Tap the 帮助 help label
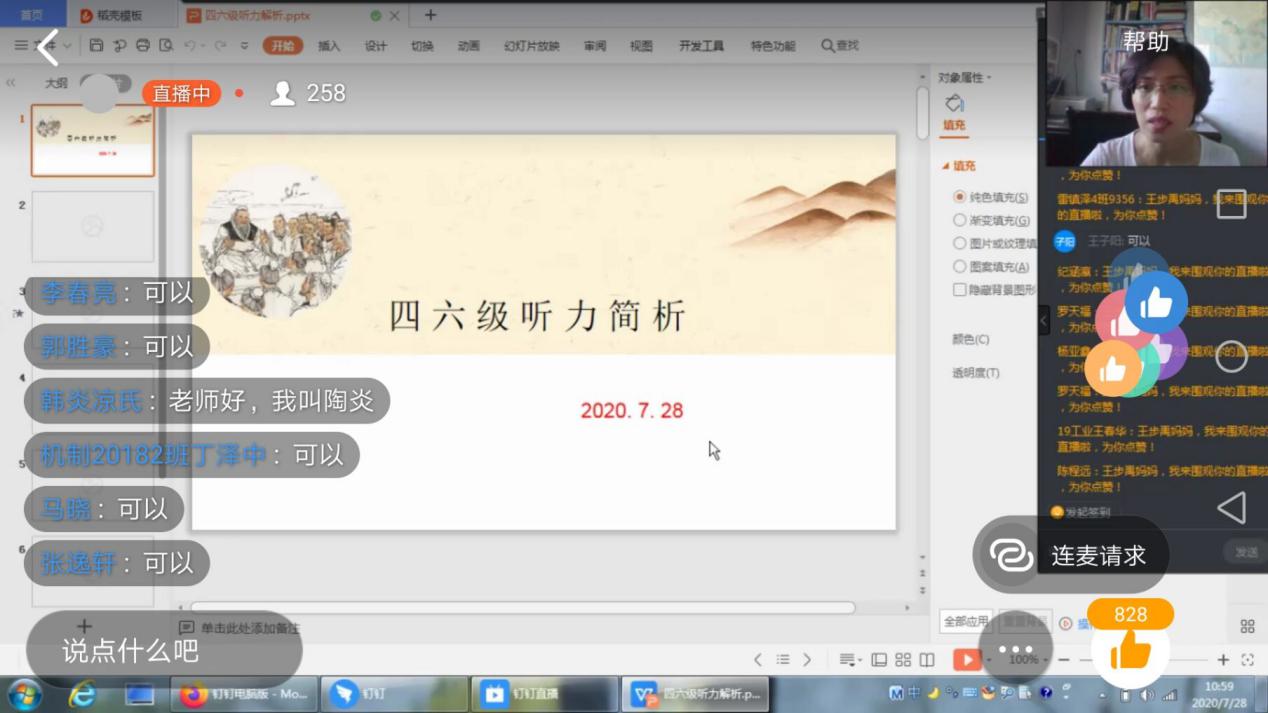The height and width of the screenshot is (713, 1268). tap(1146, 42)
